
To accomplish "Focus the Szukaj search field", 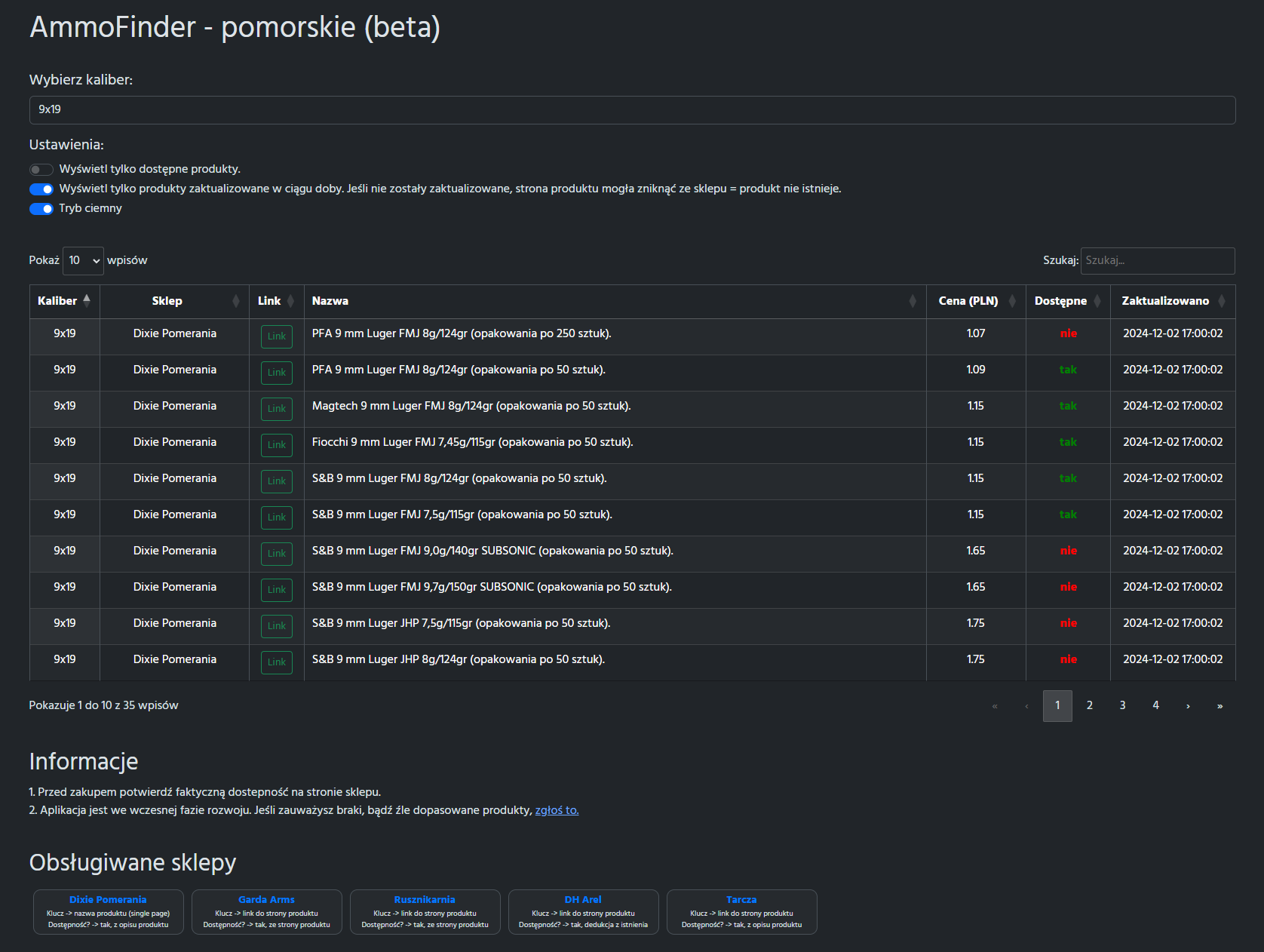I will (1157, 261).
